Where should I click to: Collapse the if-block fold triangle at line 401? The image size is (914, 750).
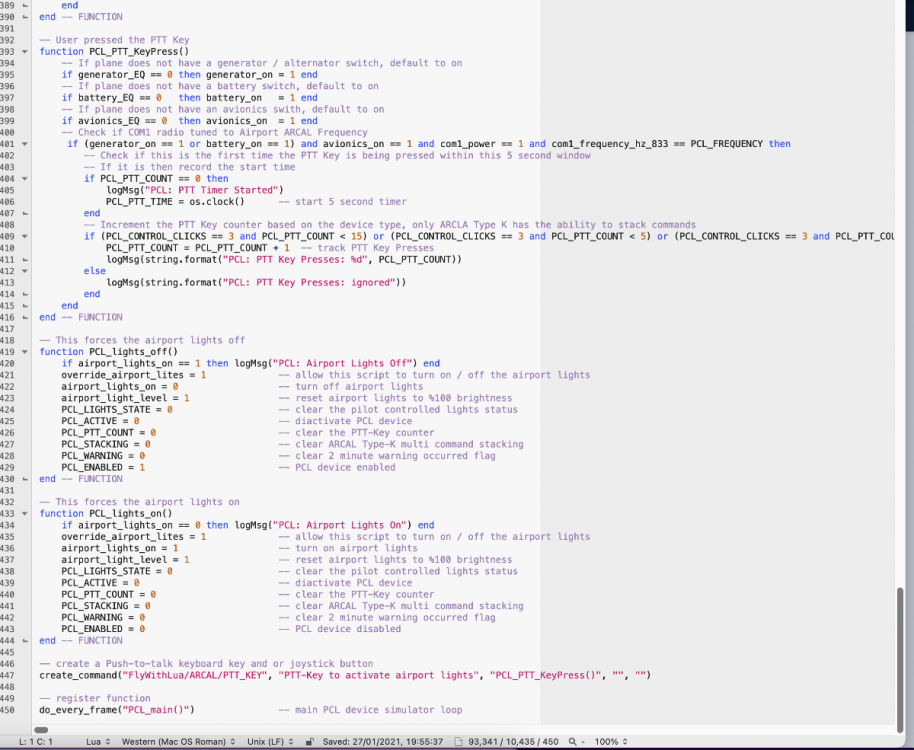point(25,143)
